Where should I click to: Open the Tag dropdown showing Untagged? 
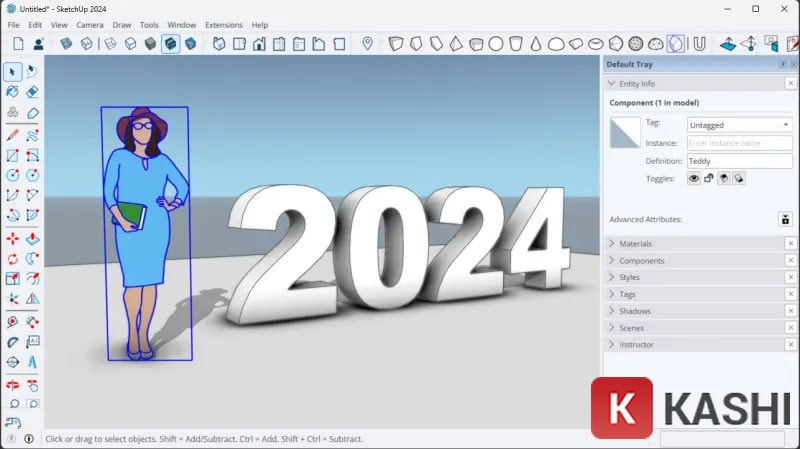tap(739, 125)
